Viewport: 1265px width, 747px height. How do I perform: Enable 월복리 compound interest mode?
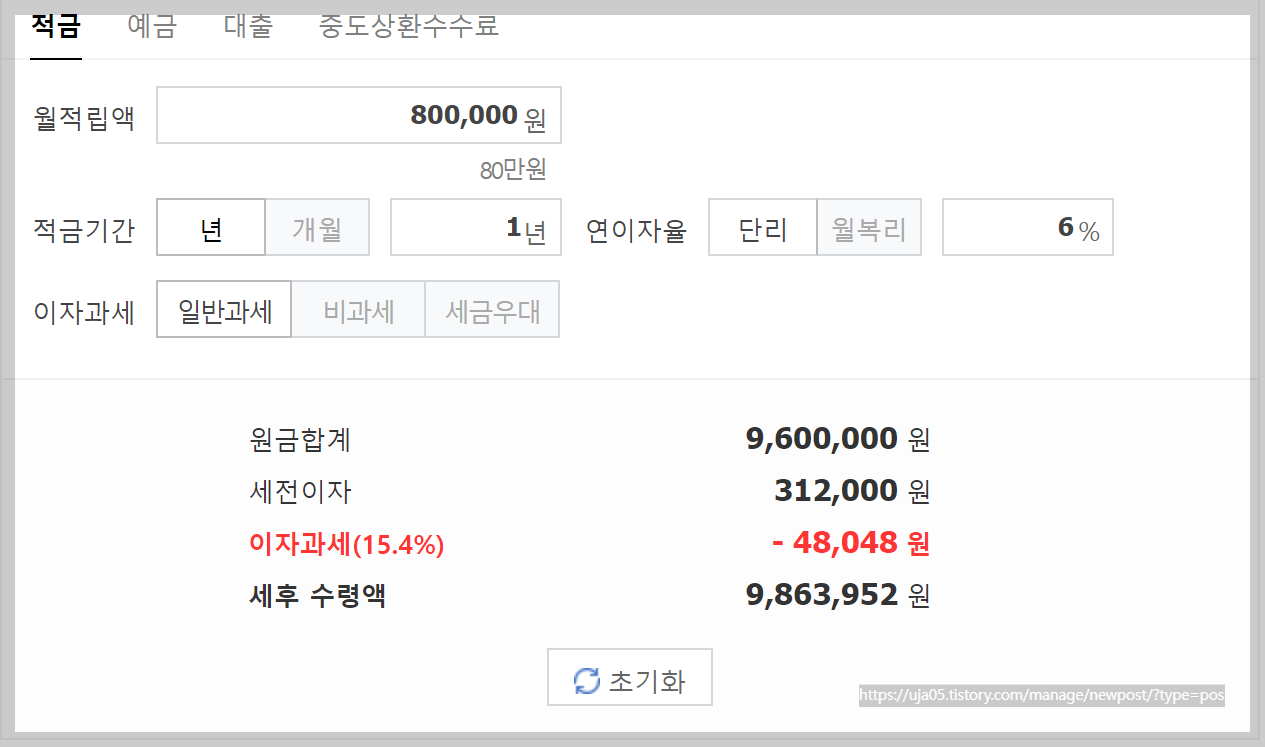pyautogui.click(x=868, y=227)
